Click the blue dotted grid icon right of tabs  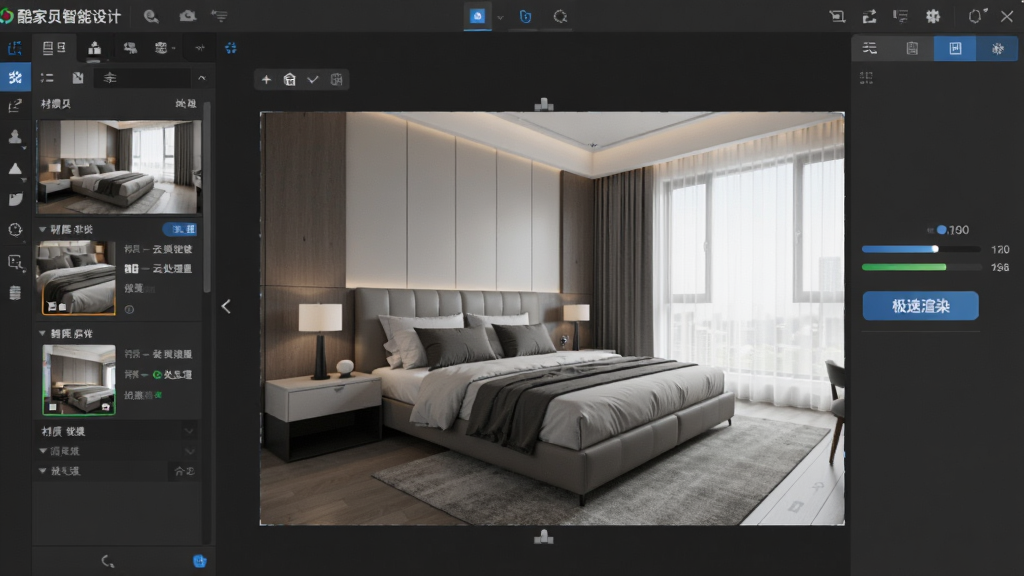(x=231, y=48)
